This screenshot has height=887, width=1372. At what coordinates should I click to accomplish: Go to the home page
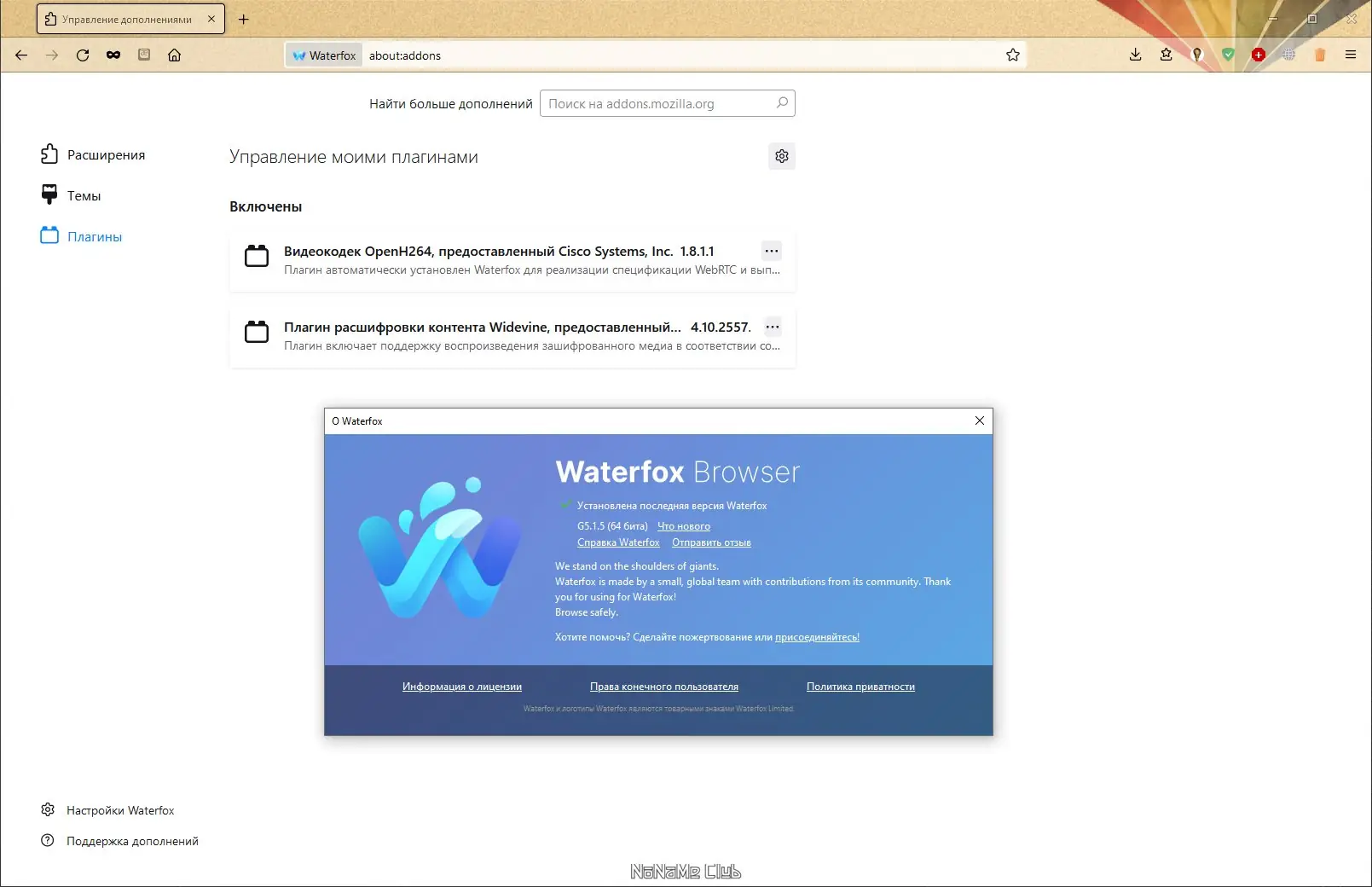pos(175,55)
